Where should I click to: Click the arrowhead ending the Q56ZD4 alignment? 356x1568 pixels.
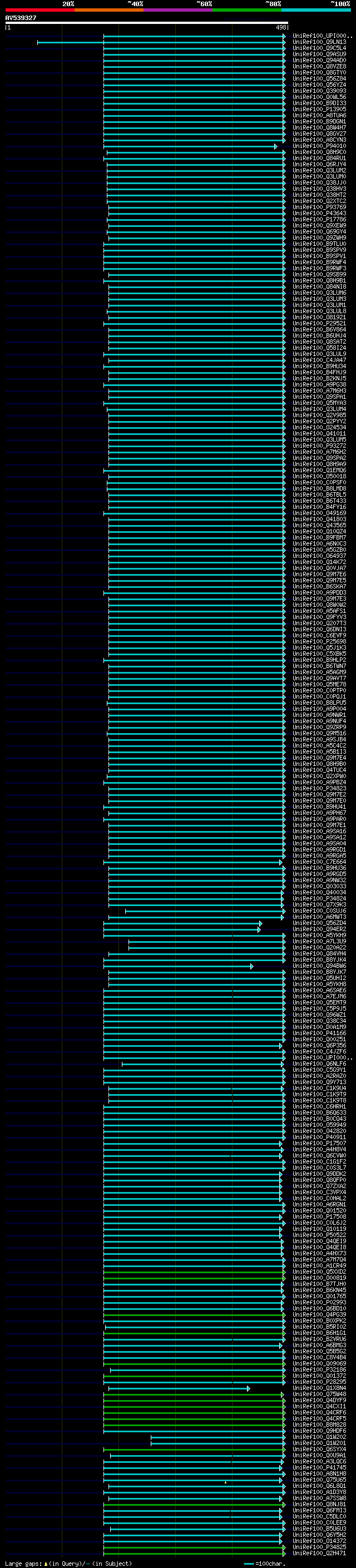point(260,923)
